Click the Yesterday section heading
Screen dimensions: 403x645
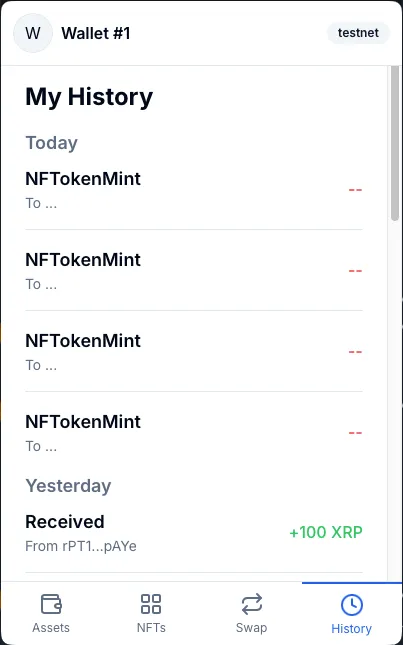68,486
